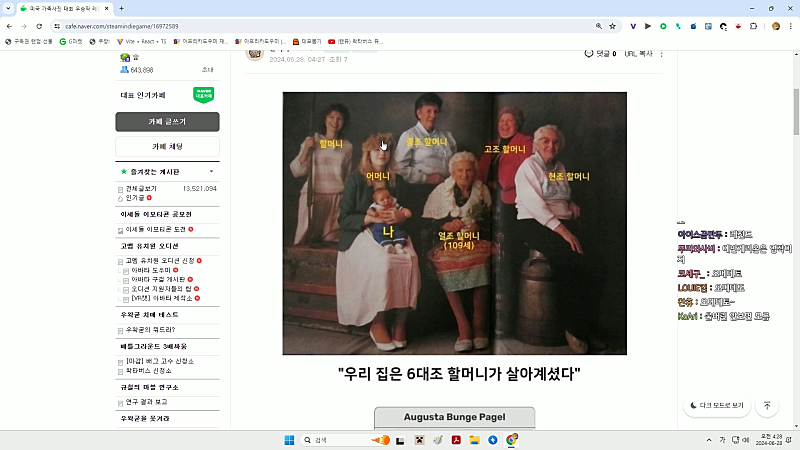
Task: Toggle dark mode viewing (다크 모드로 보기)
Action: click(x=717, y=406)
